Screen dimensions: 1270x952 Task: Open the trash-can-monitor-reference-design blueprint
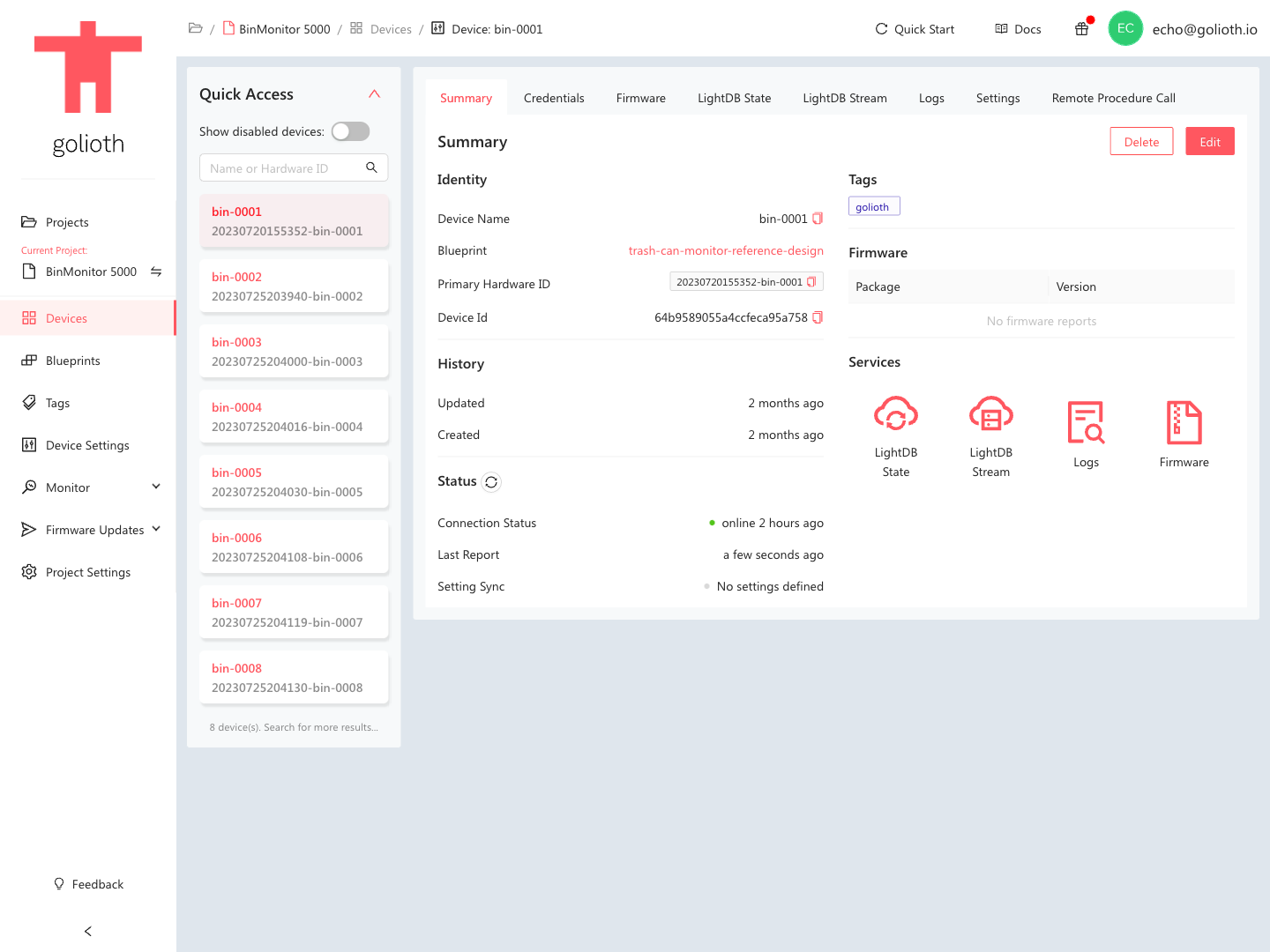[x=726, y=250]
